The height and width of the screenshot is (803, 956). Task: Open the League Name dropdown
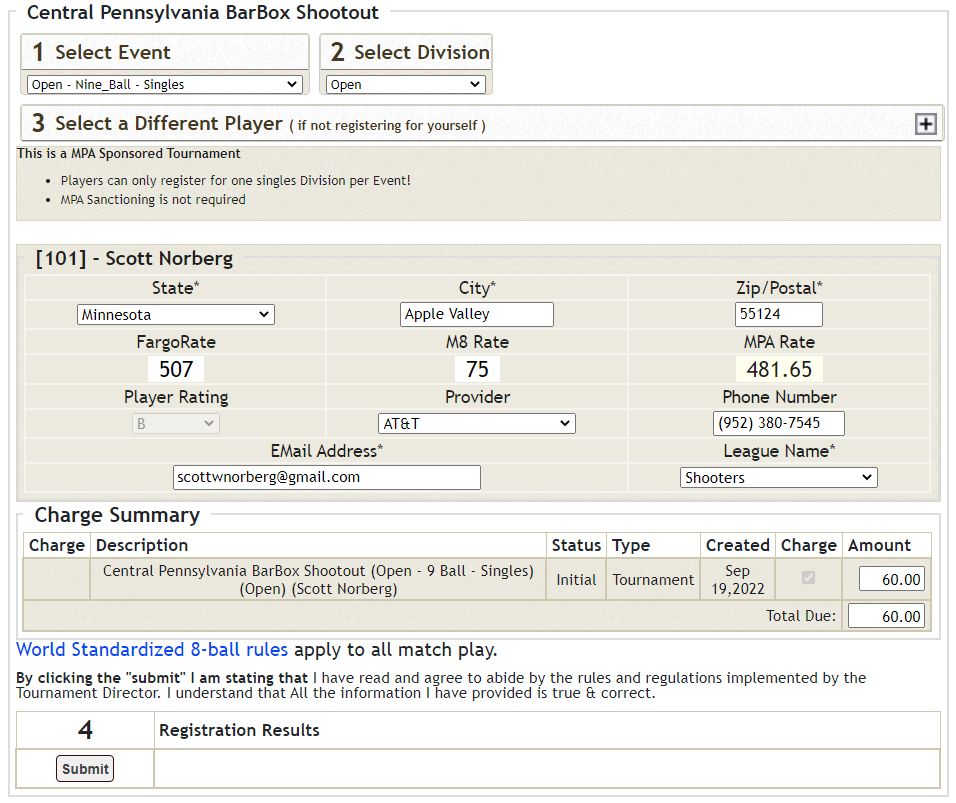778,478
